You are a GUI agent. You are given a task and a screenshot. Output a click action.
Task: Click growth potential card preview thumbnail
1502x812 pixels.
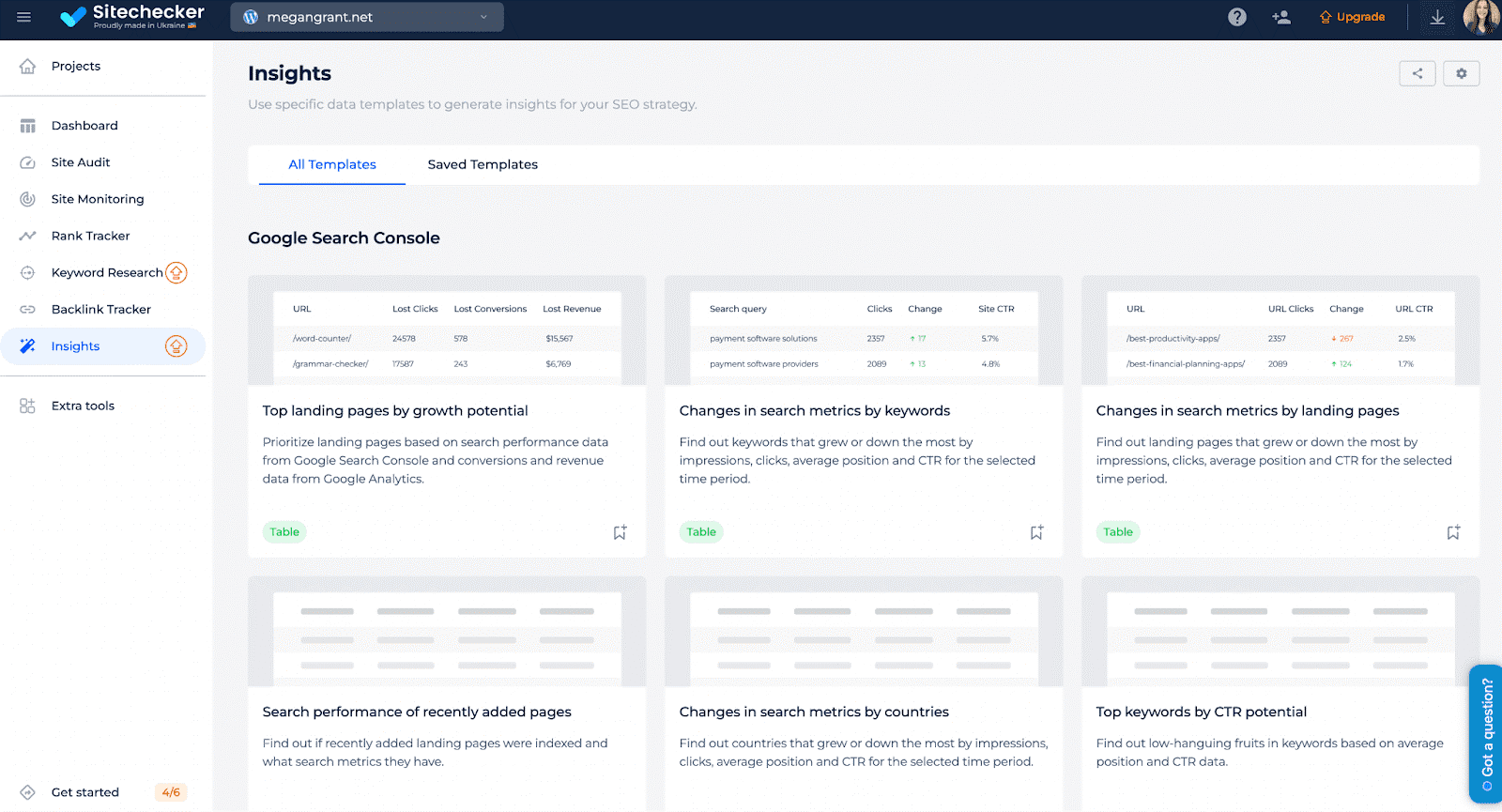[447, 330]
